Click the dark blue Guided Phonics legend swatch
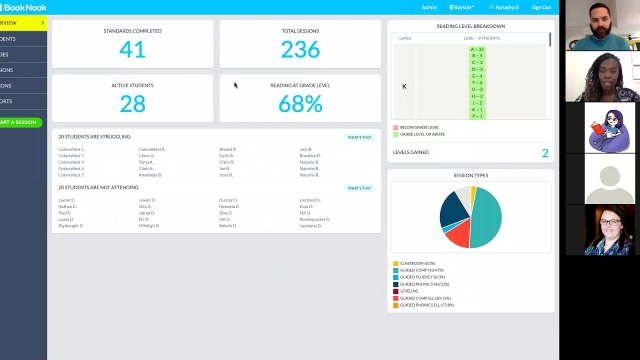The image size is (640, 360). [396, 284]
